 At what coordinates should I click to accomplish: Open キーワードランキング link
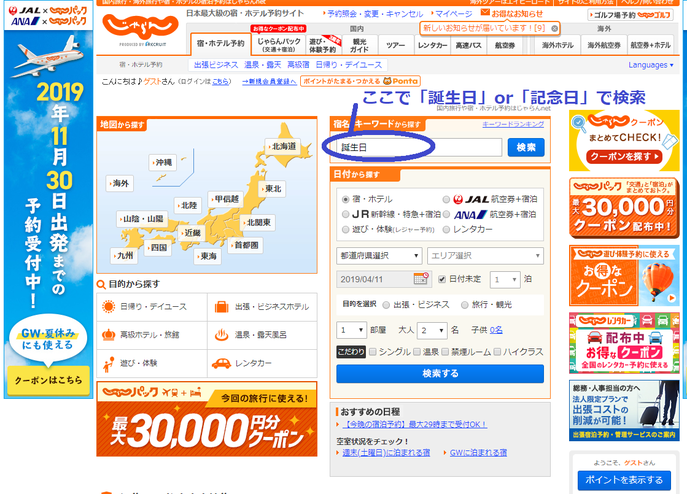[x=513, y=124]
